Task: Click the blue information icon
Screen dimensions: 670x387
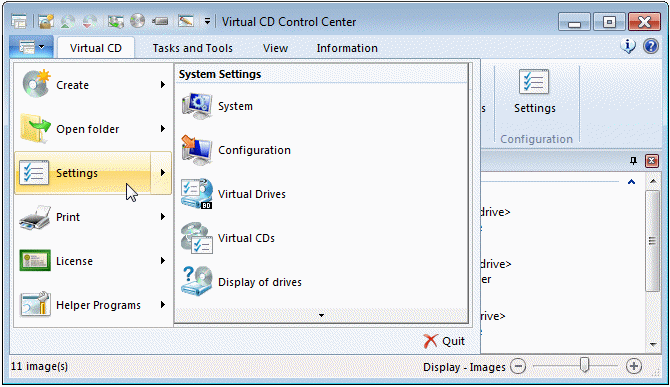Action: coord(628,46)
